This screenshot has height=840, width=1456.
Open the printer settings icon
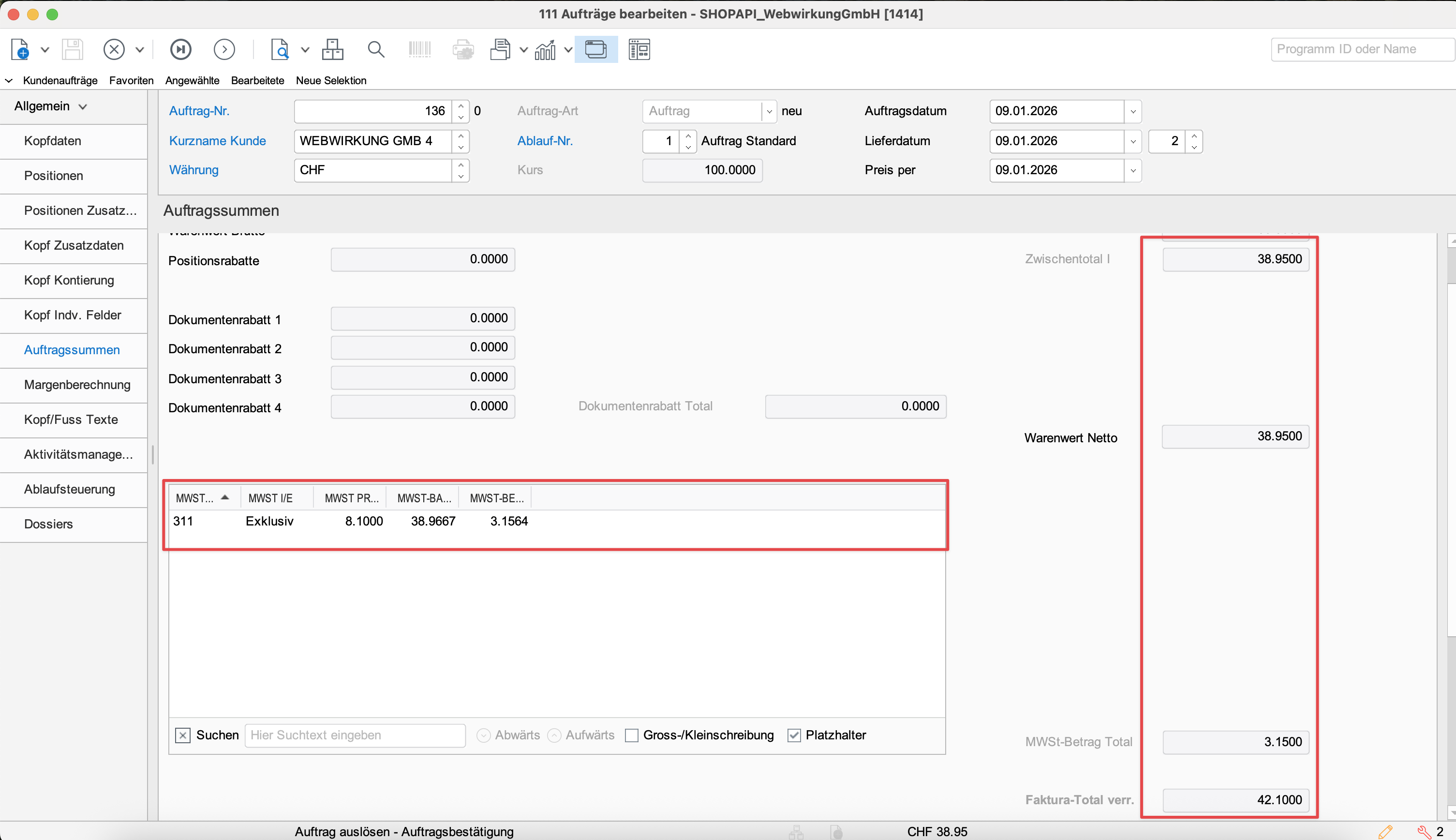pyautogui.click(x=463, y=49)
